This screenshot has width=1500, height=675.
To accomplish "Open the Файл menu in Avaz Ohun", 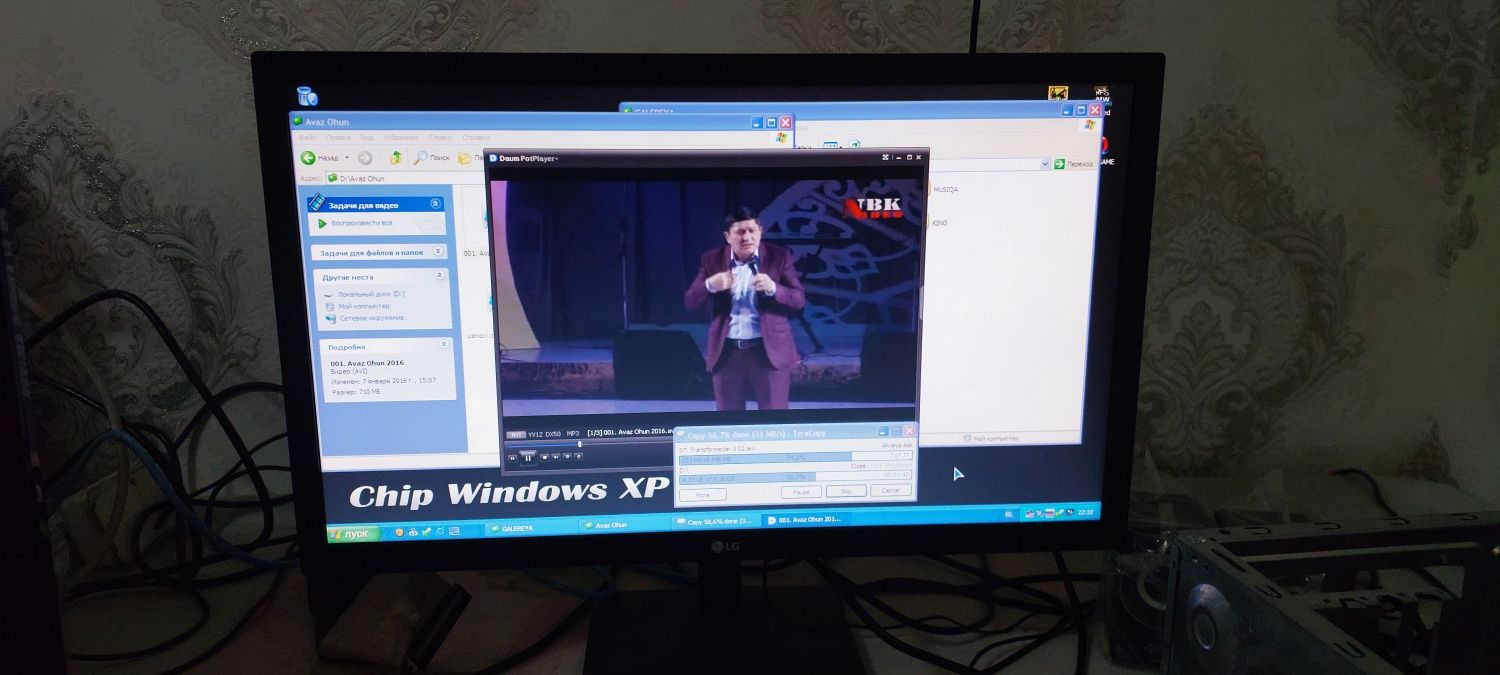I will click(x=308, y=138).
